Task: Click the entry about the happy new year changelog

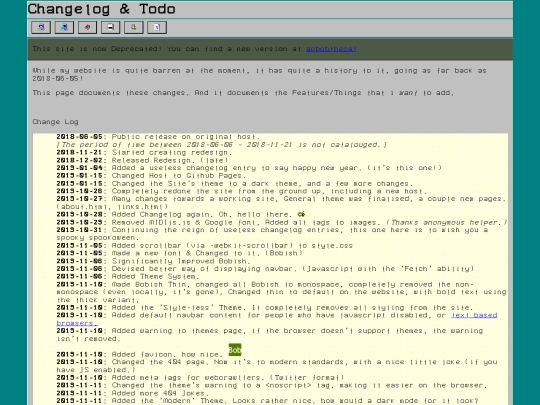Action: 249,168
